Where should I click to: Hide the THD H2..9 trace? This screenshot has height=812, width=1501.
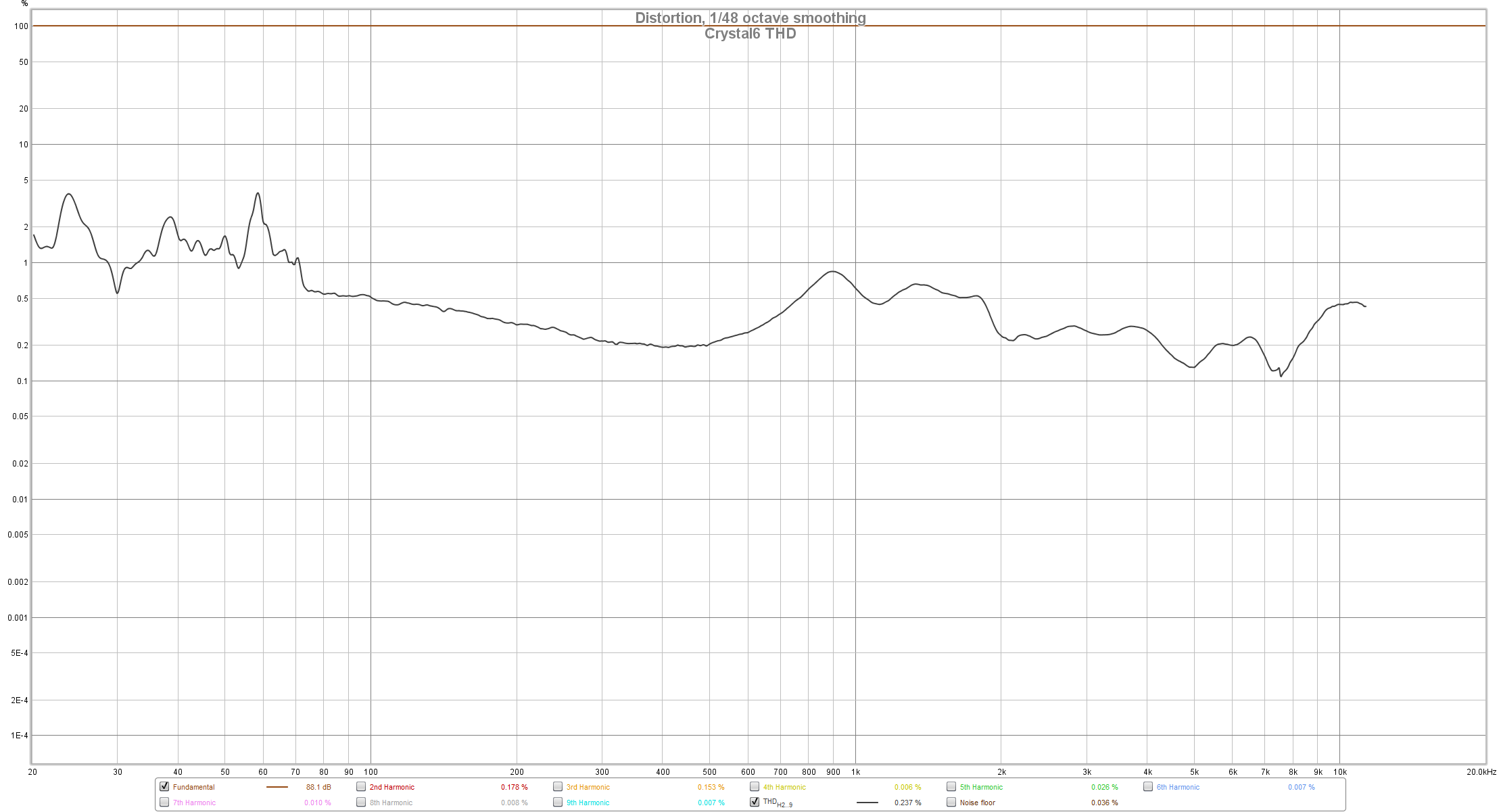[755, 802]
